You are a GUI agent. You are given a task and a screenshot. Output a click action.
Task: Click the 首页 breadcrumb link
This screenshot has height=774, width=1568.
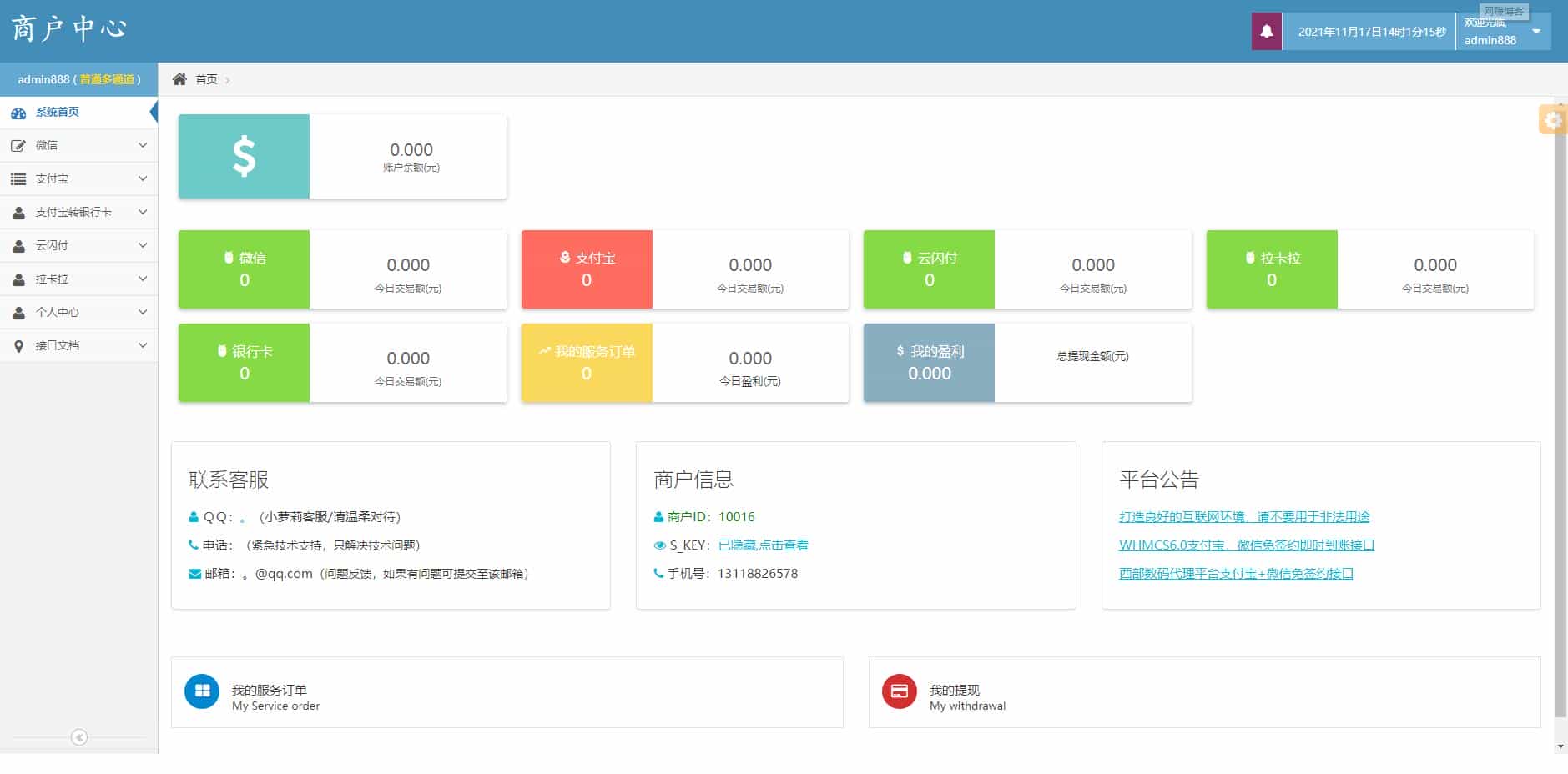206,79
